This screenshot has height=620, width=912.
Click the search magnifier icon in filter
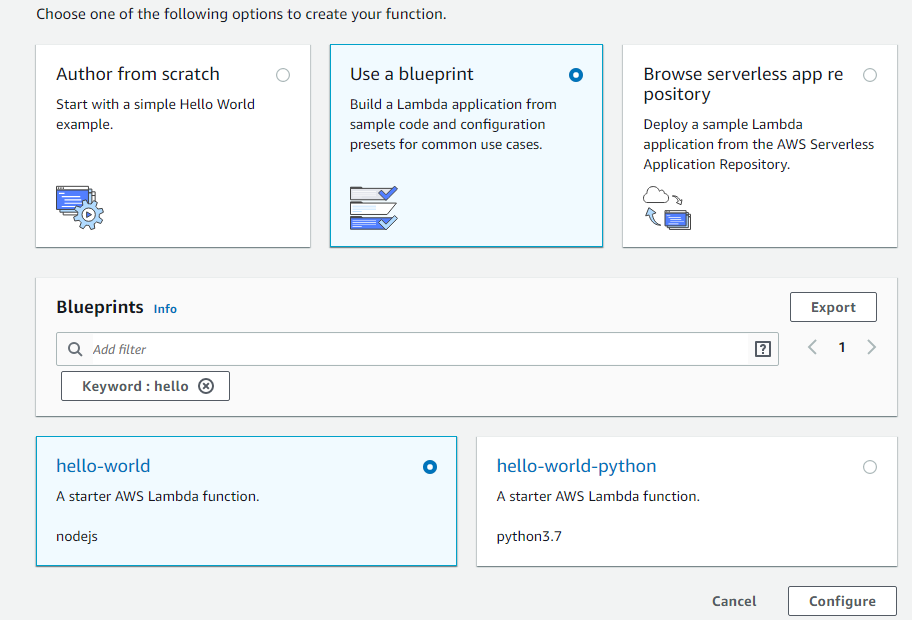tap(75, 349)
